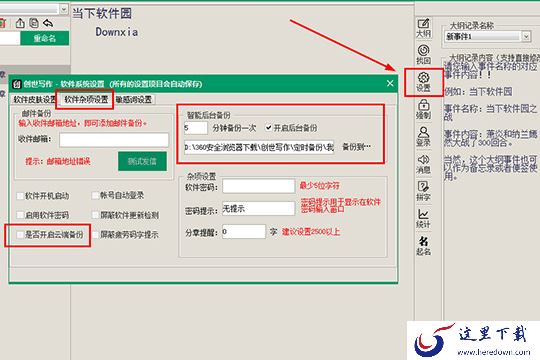The height and width of the screenshot is (360, 540).
Task: Click the 提示：邮箱地址错误 warning text
Action: (x=58, y=161)
